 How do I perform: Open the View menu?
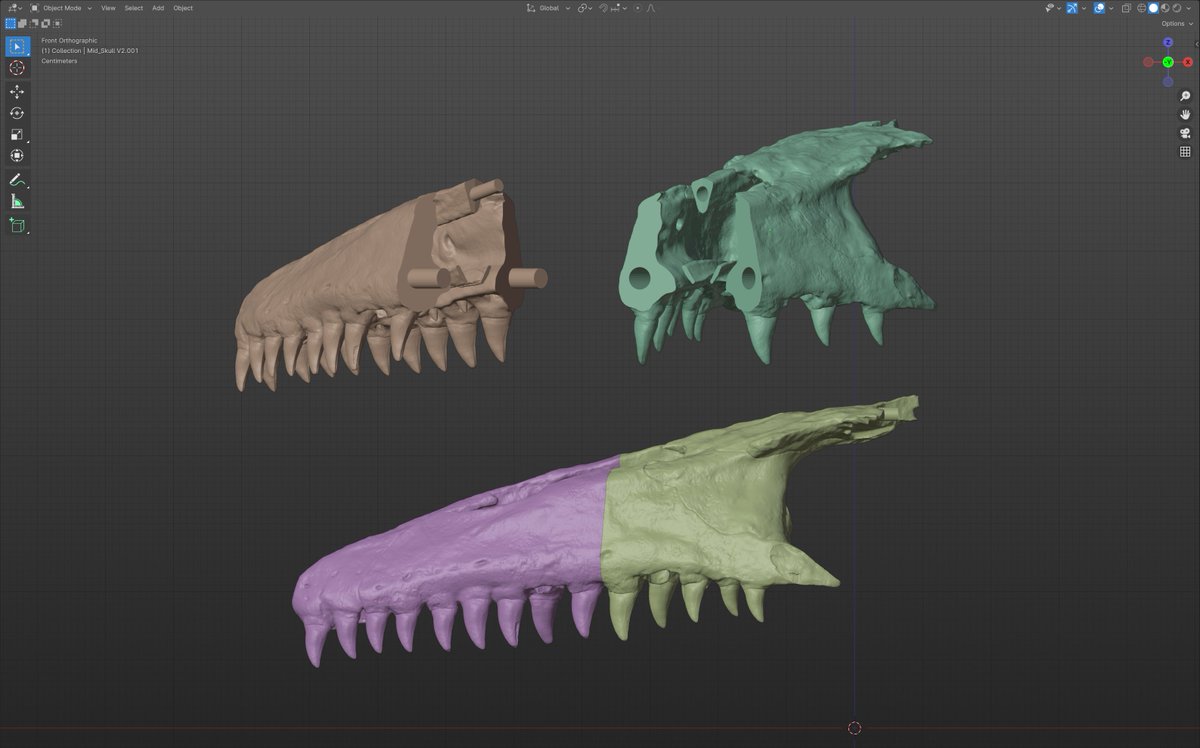(x=108, y=8)
